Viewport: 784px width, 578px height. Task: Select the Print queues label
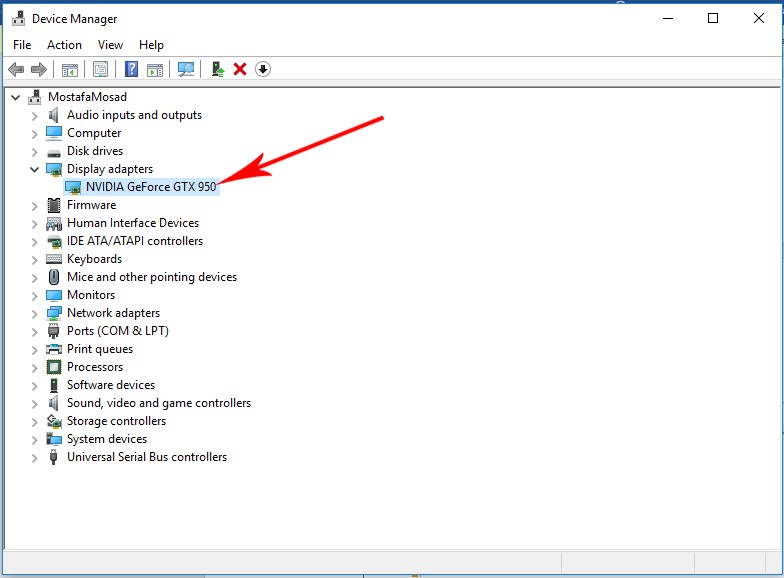click(100, 349)
